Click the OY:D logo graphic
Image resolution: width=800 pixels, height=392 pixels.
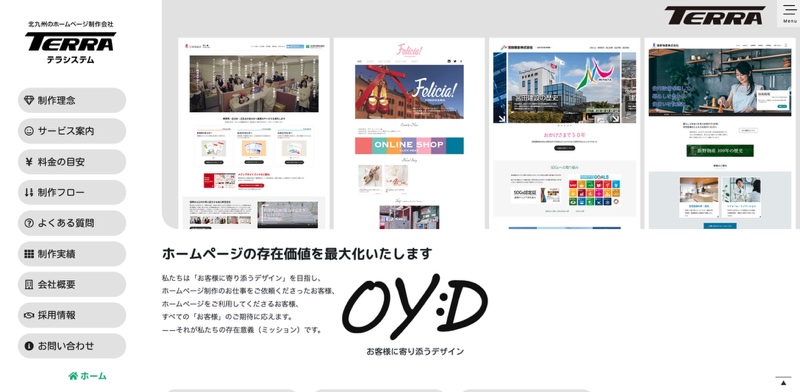coord(415,307)
